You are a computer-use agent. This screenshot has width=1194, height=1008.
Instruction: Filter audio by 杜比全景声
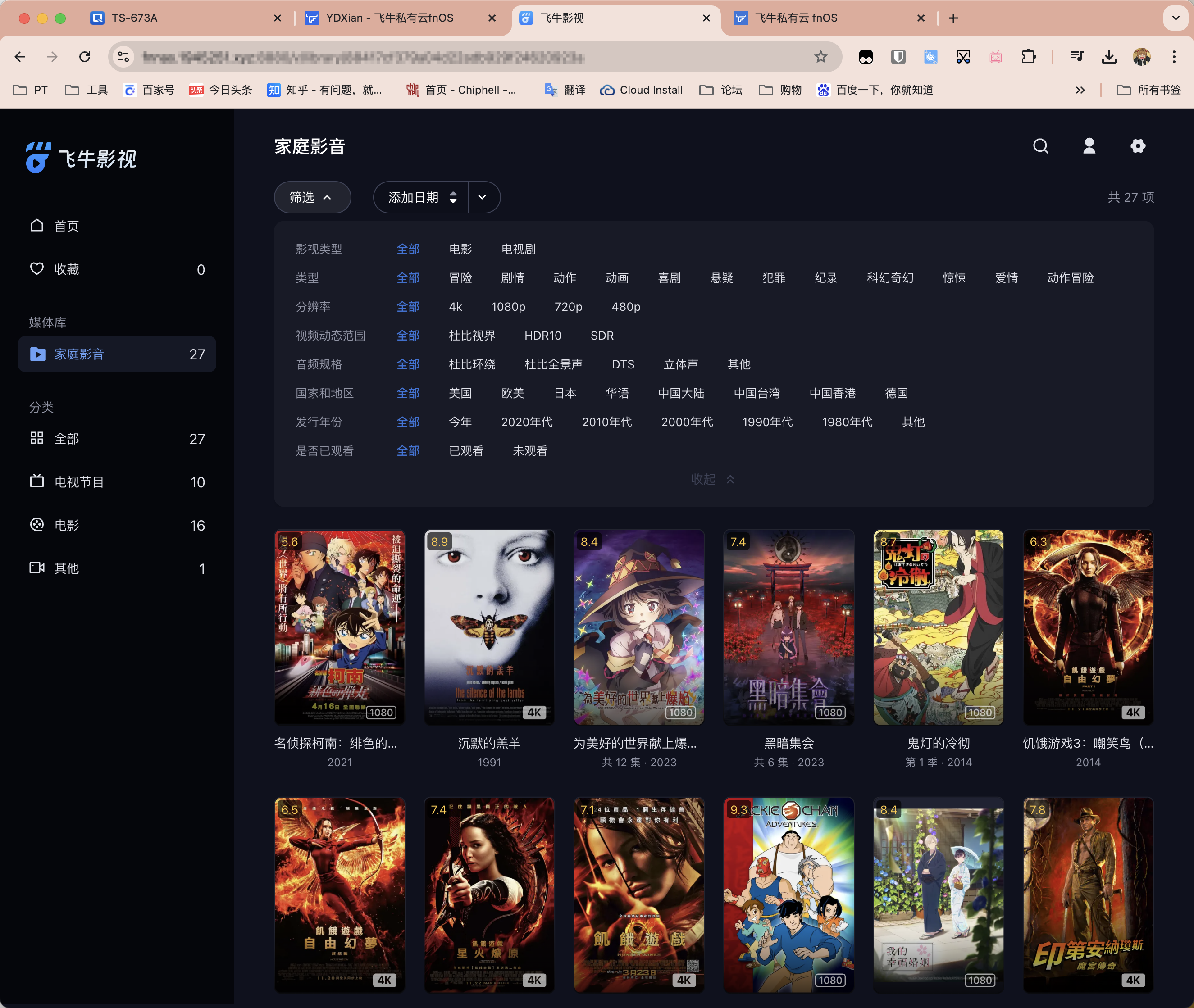[553, 364]
